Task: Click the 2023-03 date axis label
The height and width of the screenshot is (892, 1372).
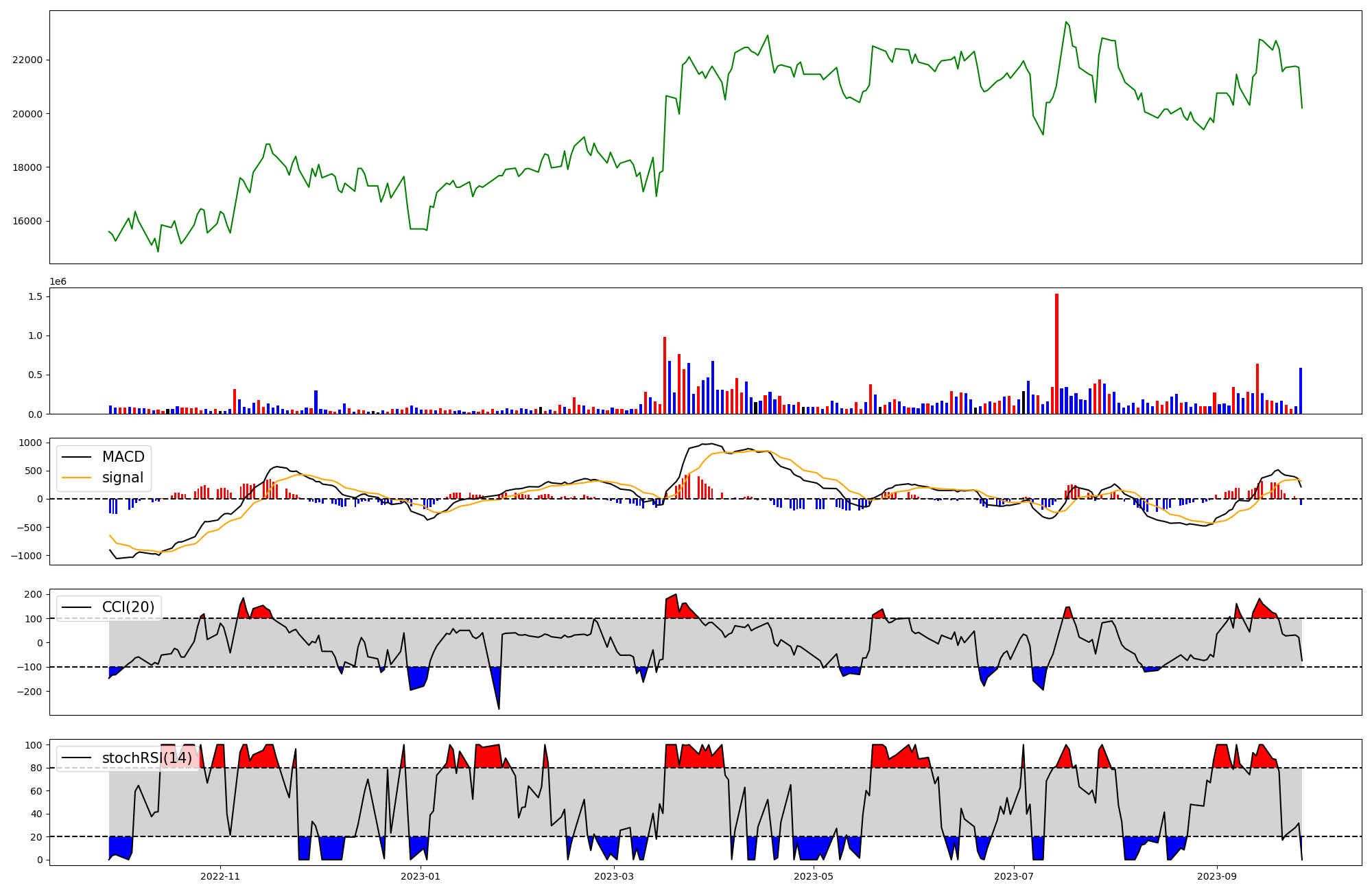Action: (x=614, y=876)
